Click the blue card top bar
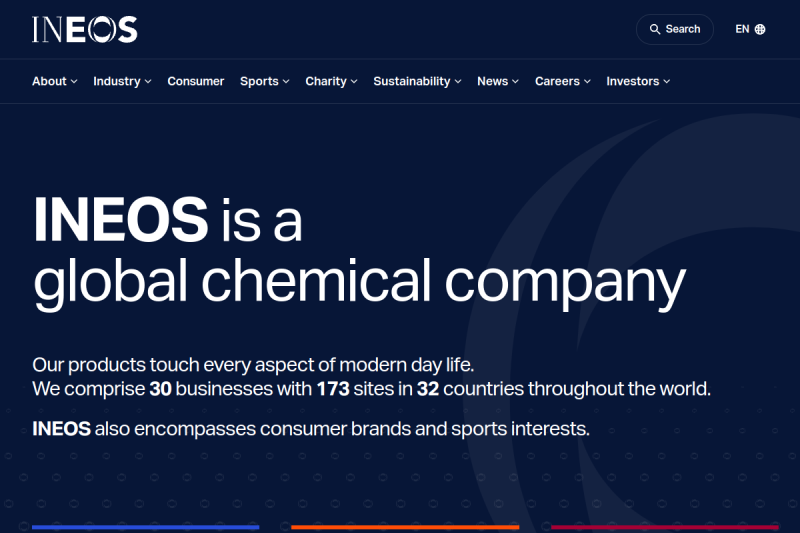The height and width of the screenshot is (533, 800). click(x=145, y=527)
